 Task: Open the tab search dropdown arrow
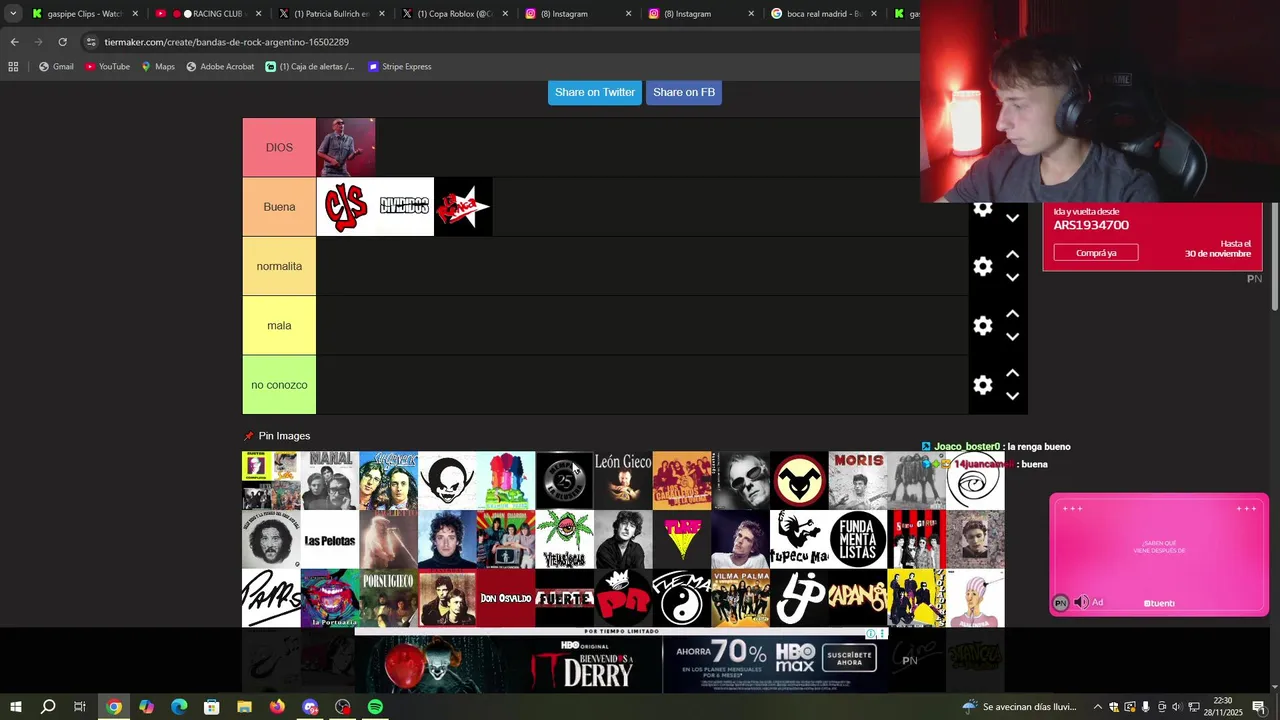coord(13,14)
